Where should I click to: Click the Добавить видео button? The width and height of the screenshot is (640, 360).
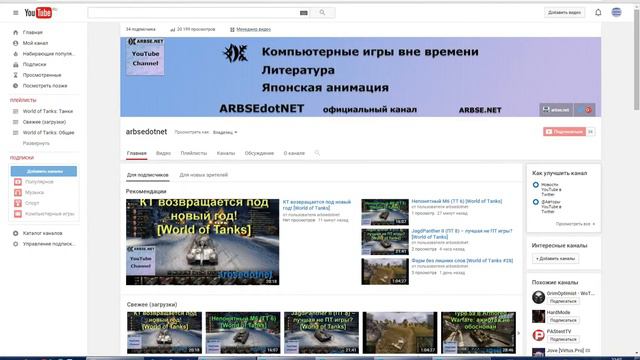point(564,13)
